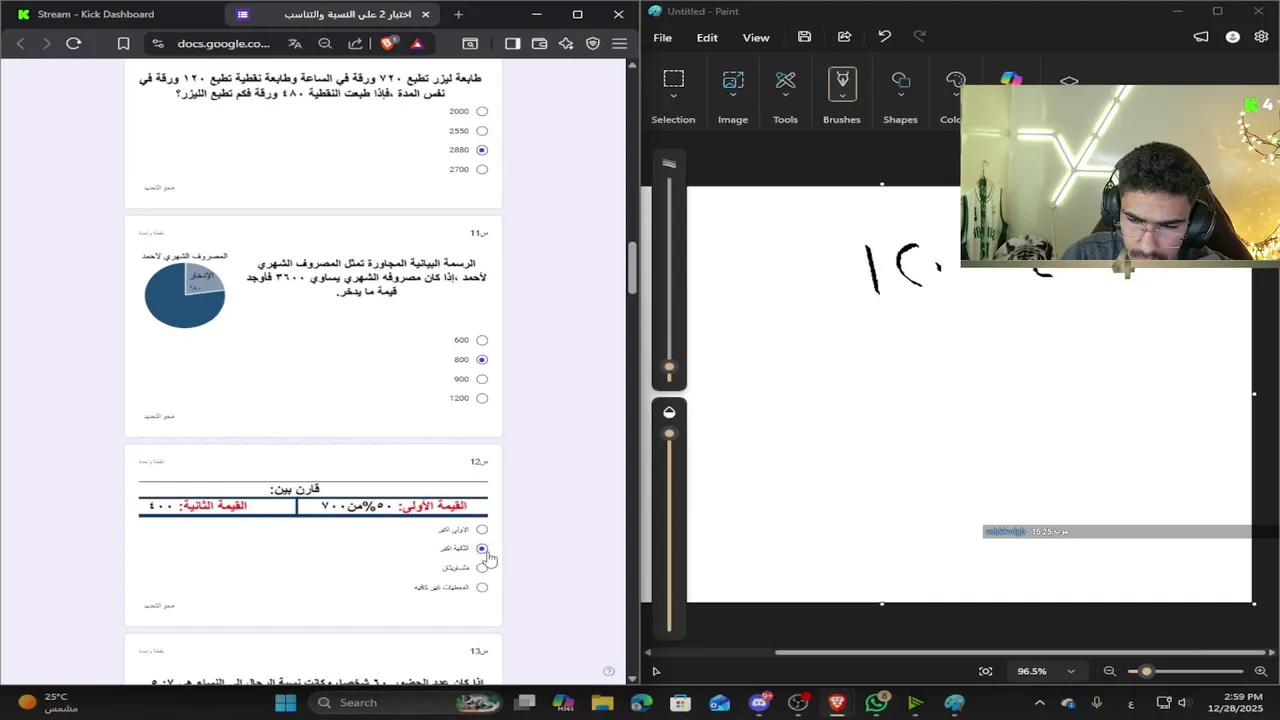1280x720 pixels.
Task: Select the first radio option in question 12
Action: click(x=482, y=530)
